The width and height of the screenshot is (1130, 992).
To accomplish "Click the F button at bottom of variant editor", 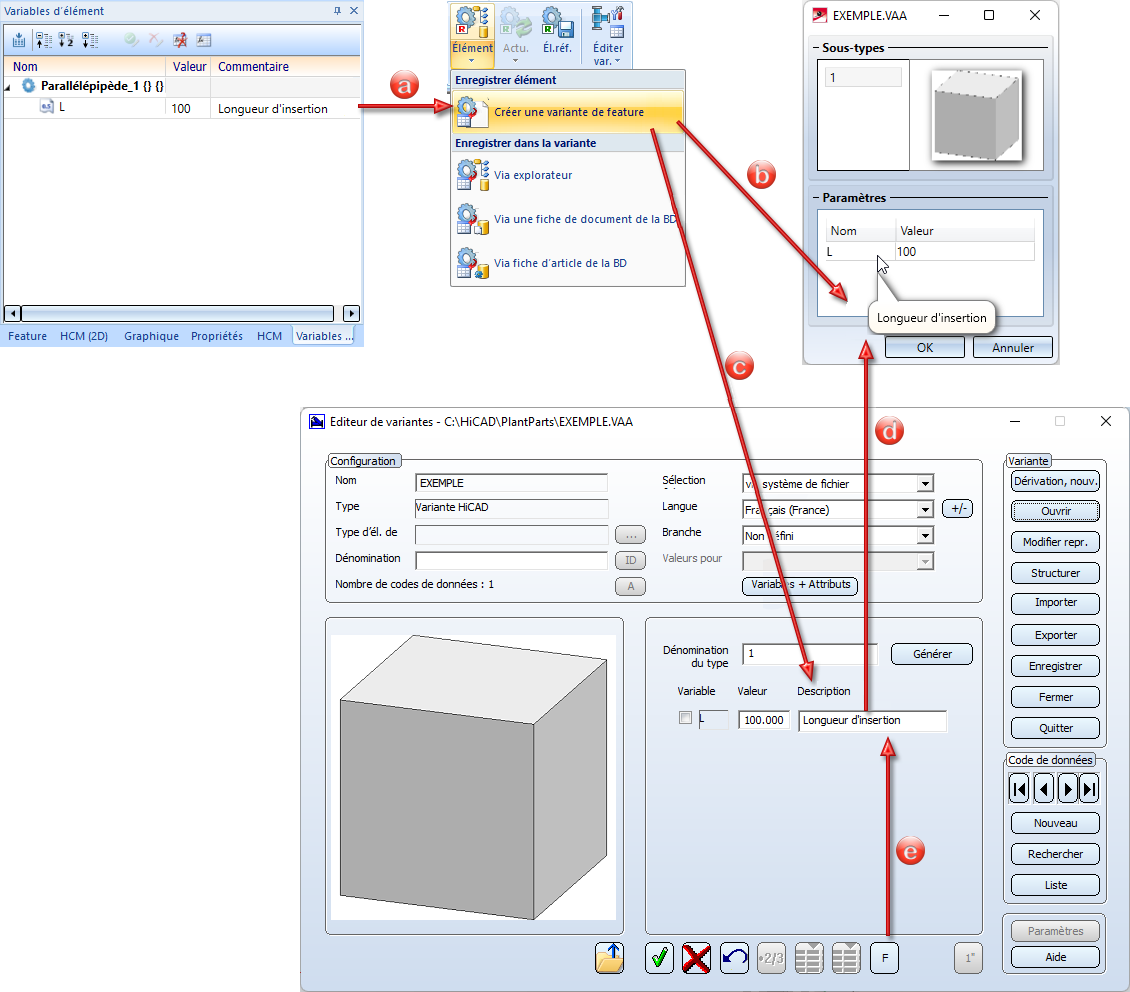I will pyautogui.click(x=884, y=958).
